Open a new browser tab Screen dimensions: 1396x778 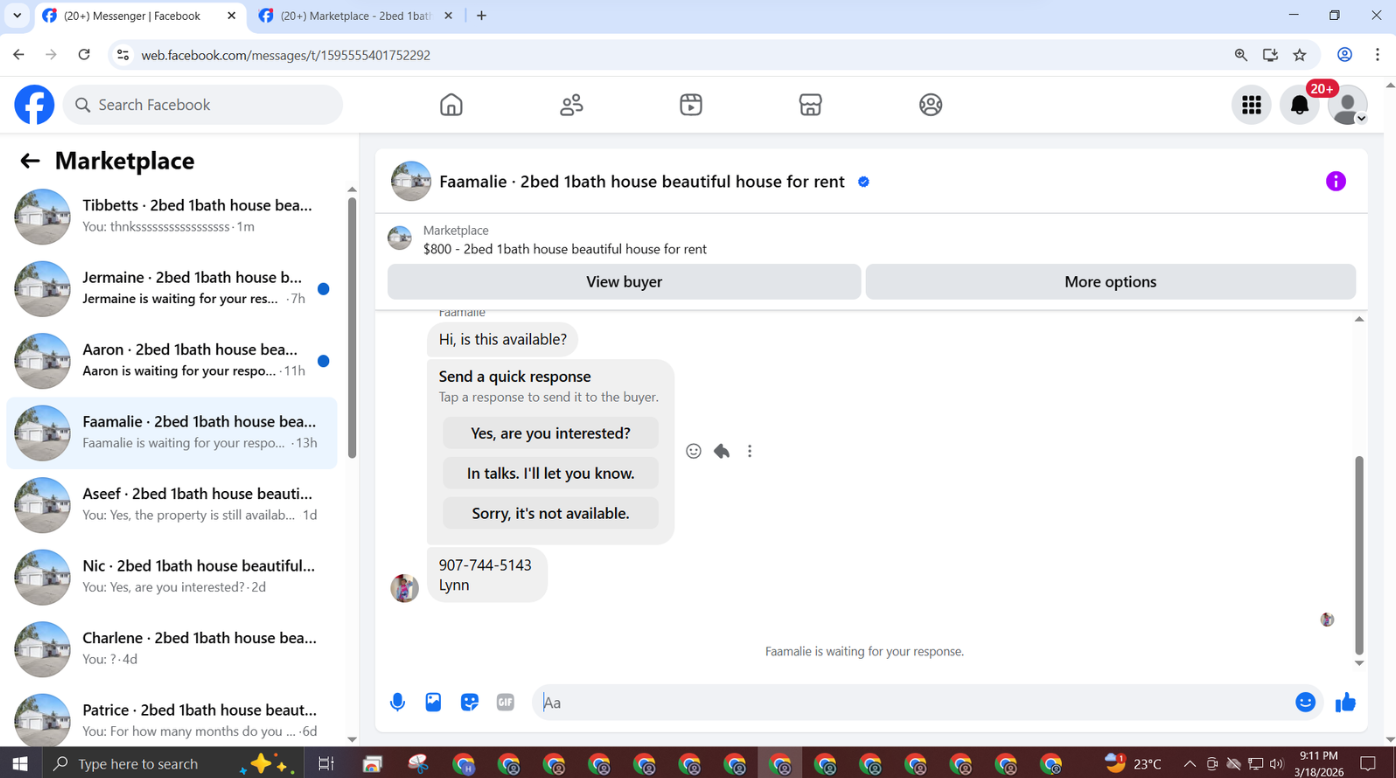click(482, 16)
